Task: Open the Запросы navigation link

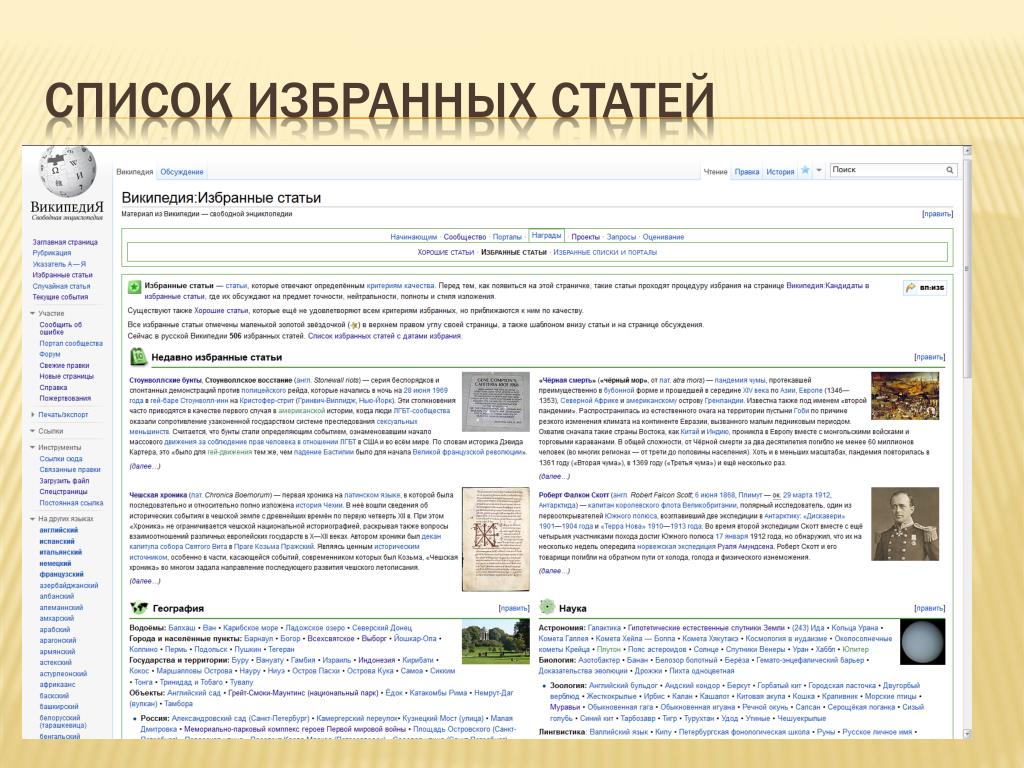Action: click(621, 237)
